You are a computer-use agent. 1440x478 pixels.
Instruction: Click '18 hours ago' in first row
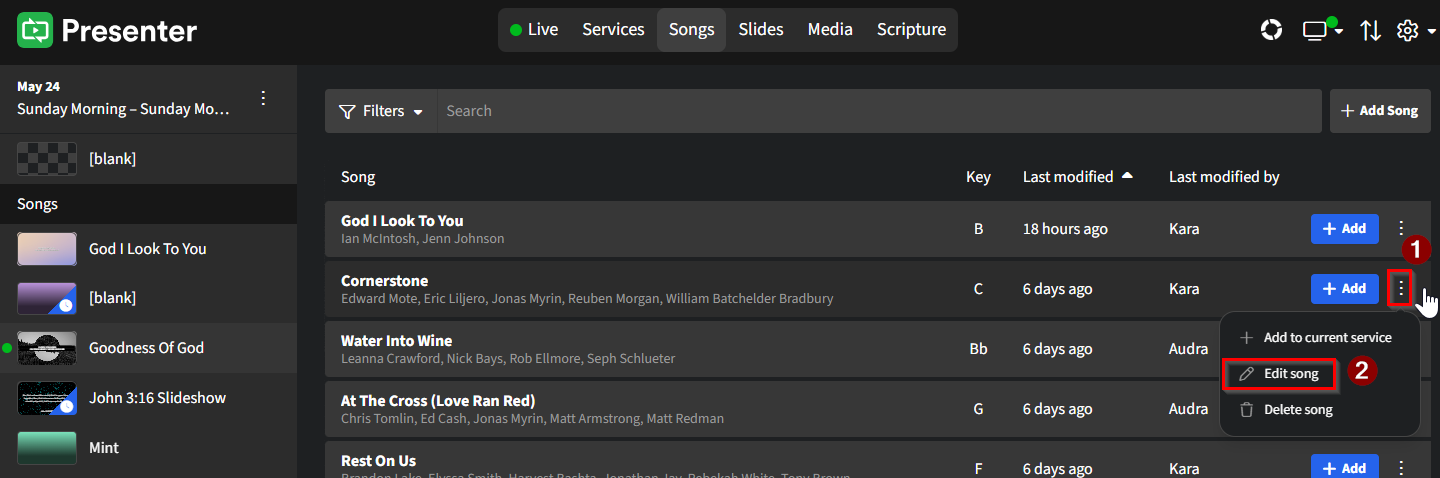click(1065, 229)
